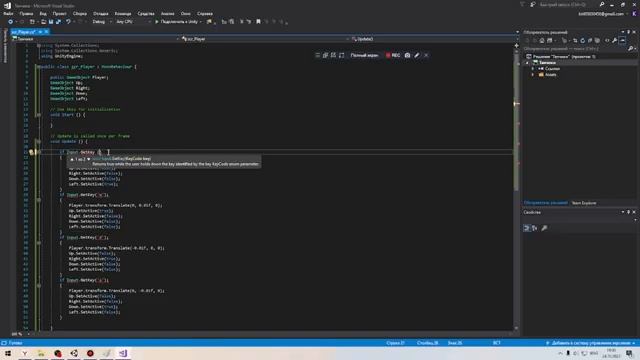Viewport: 640px width, 360px height.
Task: Open the Debug configuration dropdown
Action: click(102, 22)
